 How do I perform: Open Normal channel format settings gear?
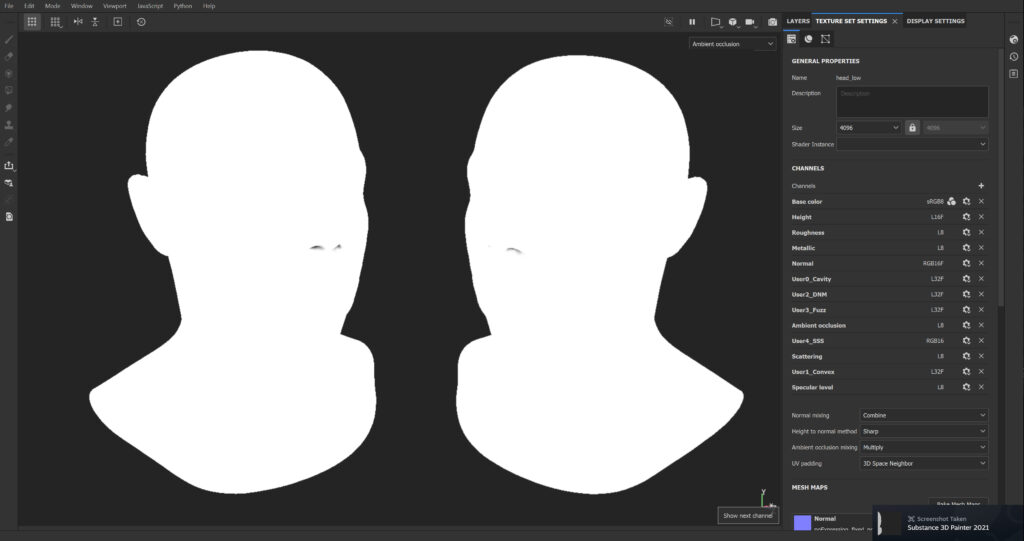[x=966, y=263]
